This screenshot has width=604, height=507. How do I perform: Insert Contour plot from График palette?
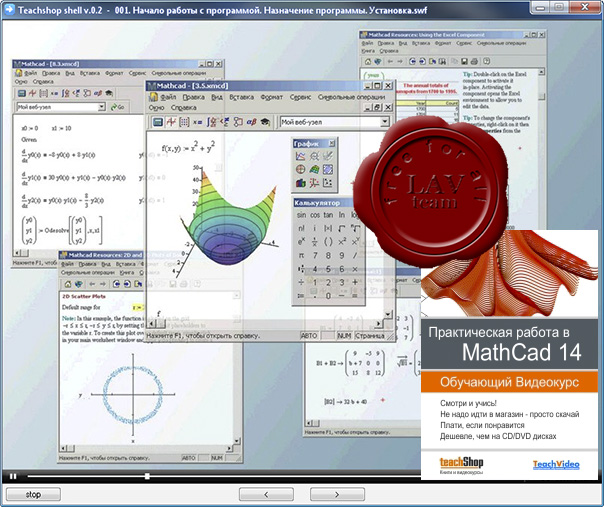tap(328, 170)
